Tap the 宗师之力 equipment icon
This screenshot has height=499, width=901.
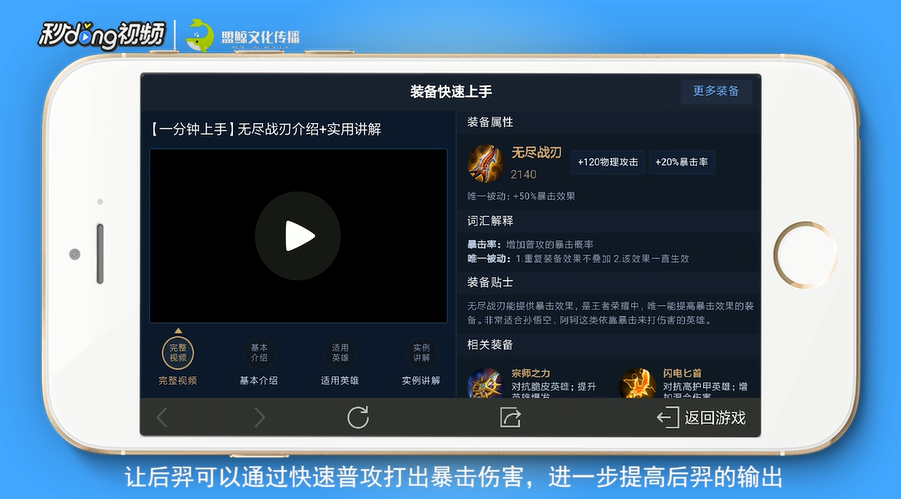(x=485, y=383)
